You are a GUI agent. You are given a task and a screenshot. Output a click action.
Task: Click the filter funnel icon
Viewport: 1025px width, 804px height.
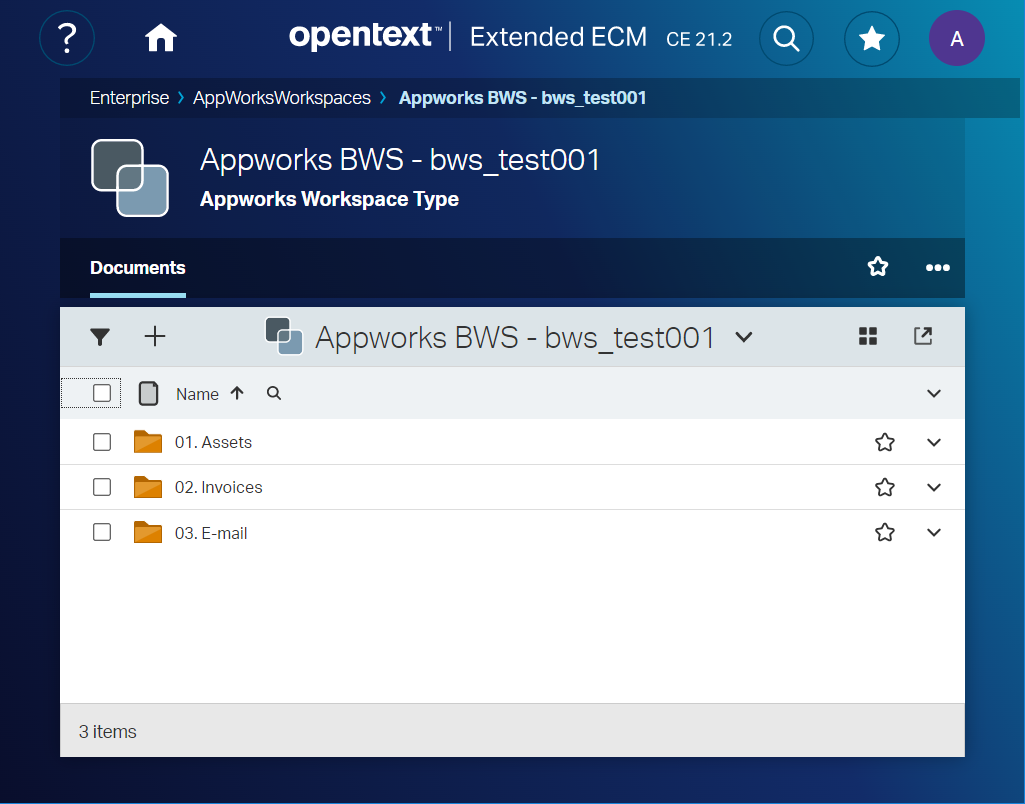click(x=100, y=337)
